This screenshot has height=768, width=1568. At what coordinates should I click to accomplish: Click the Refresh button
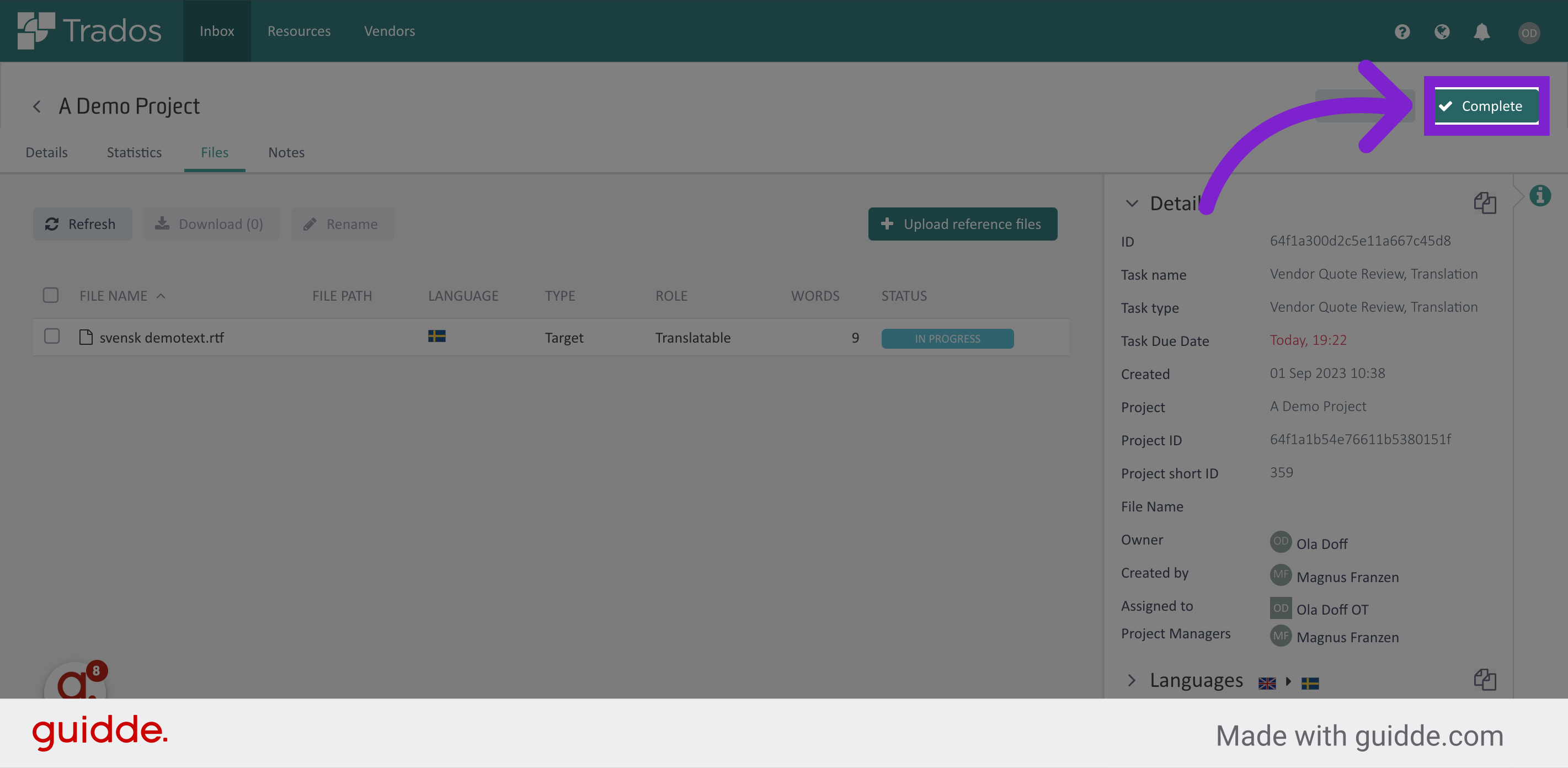tap(82, 224)
